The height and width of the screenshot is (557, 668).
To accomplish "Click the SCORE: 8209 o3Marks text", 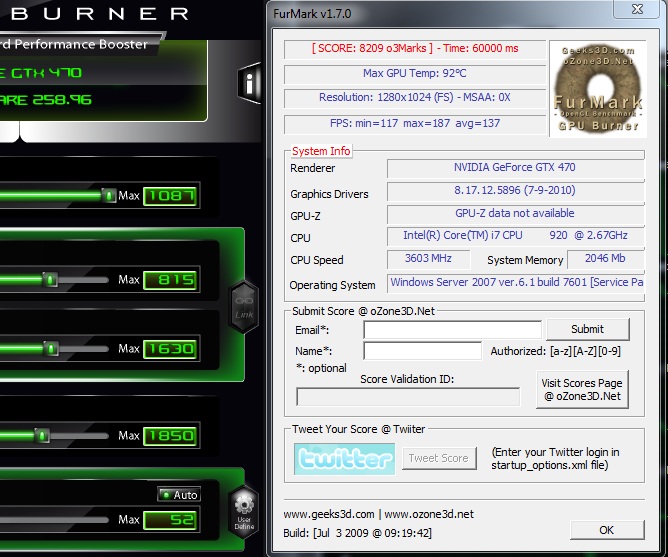I will (372, 48).
